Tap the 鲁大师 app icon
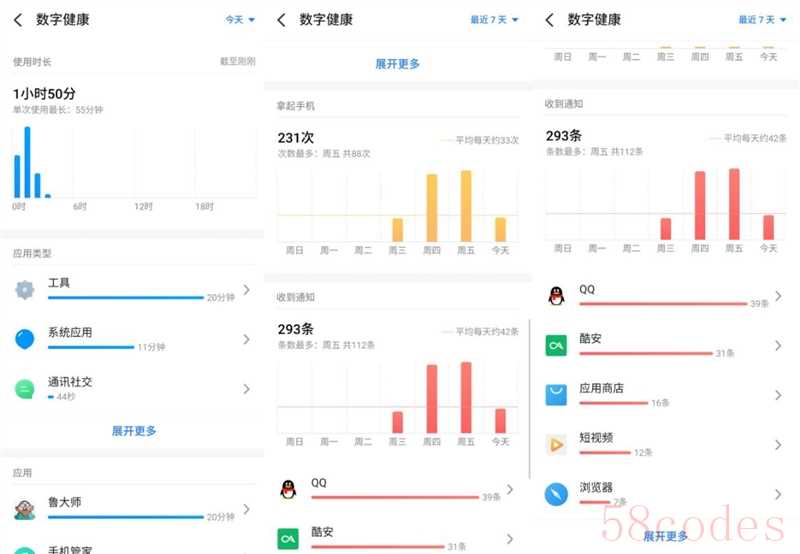 (24, 509)
